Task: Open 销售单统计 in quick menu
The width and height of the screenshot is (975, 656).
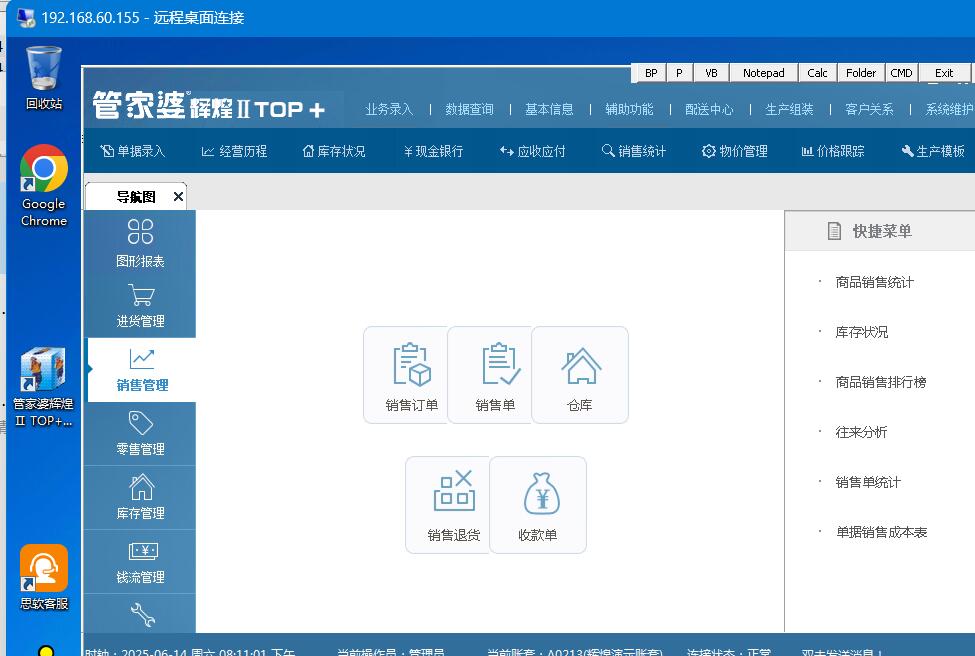Action: tap(868, 482)
